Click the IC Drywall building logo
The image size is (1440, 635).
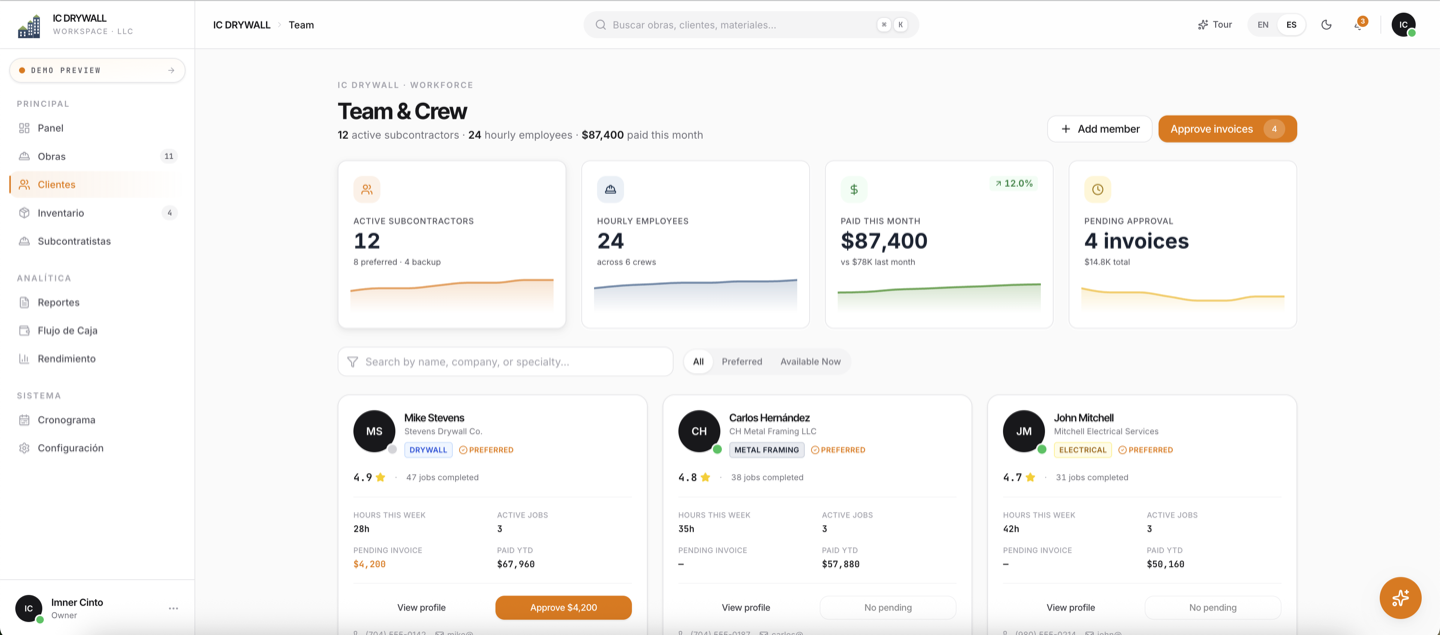coord(29,26)
